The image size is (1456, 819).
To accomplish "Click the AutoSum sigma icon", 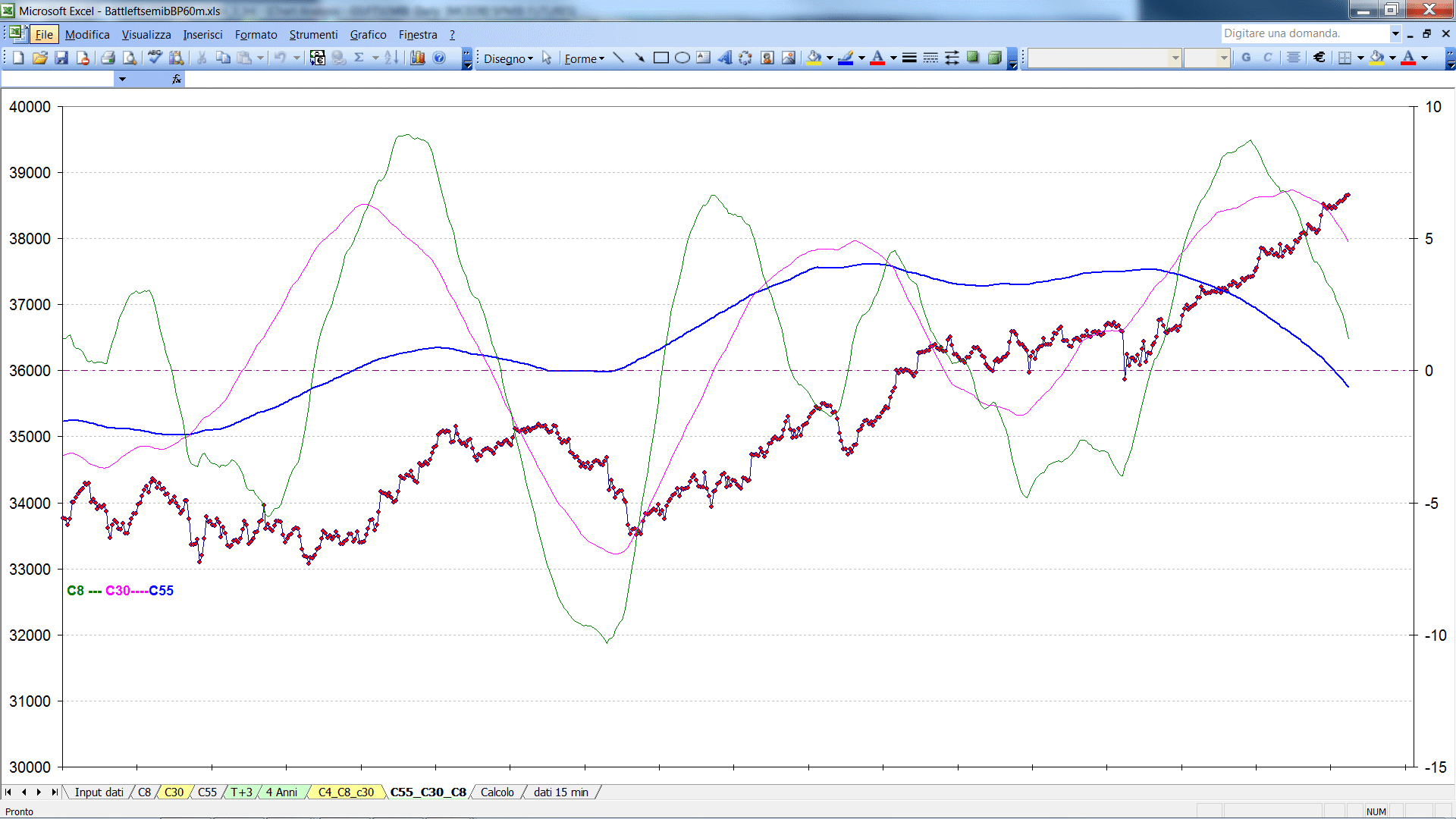I will [359, 58].
